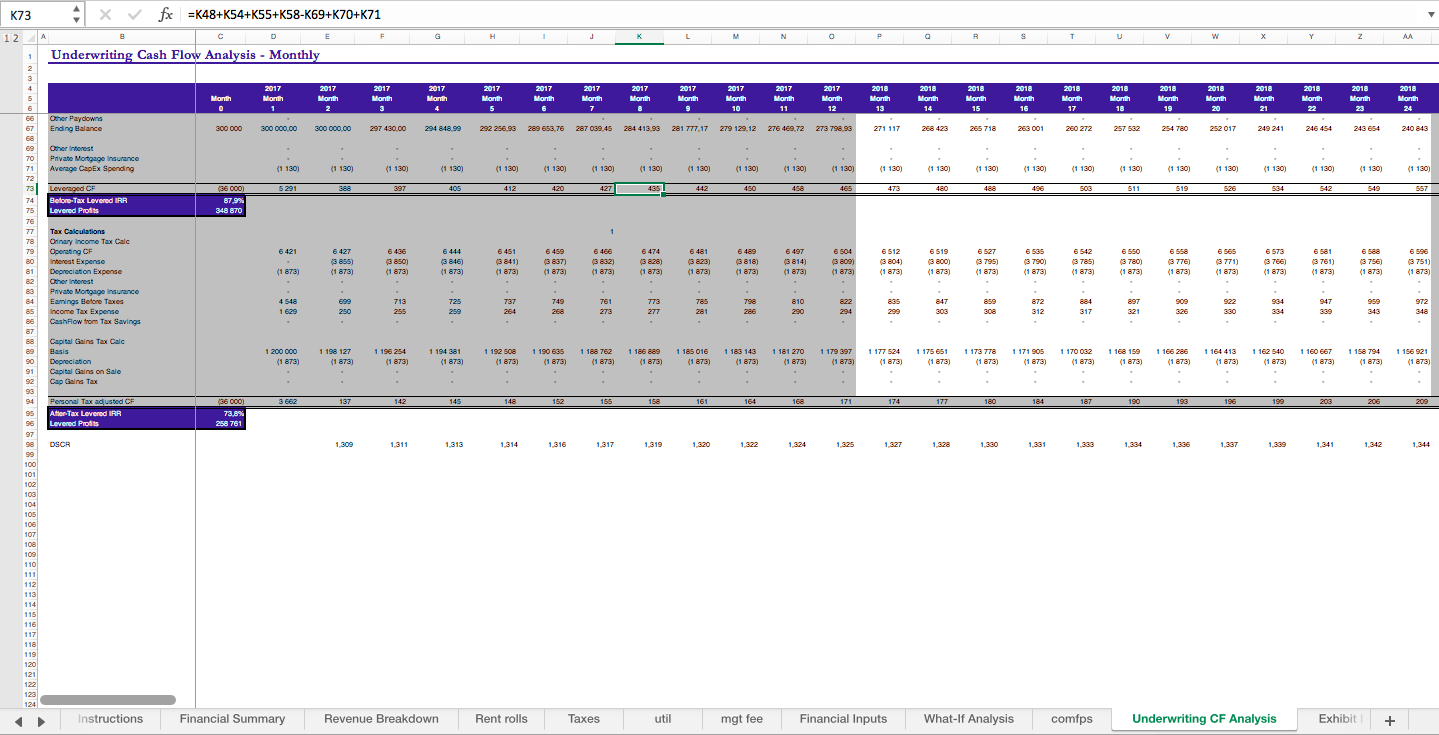Add a new worksheet with the plus button

pyautogui.click(x=1389, y=719)
